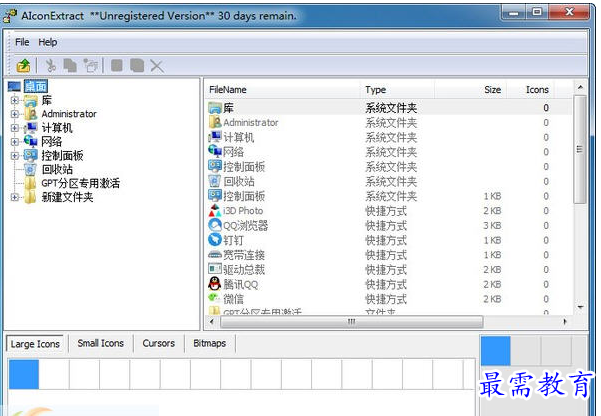
Task: Select Administrator in the folder tree
Action: pos(69,114)
